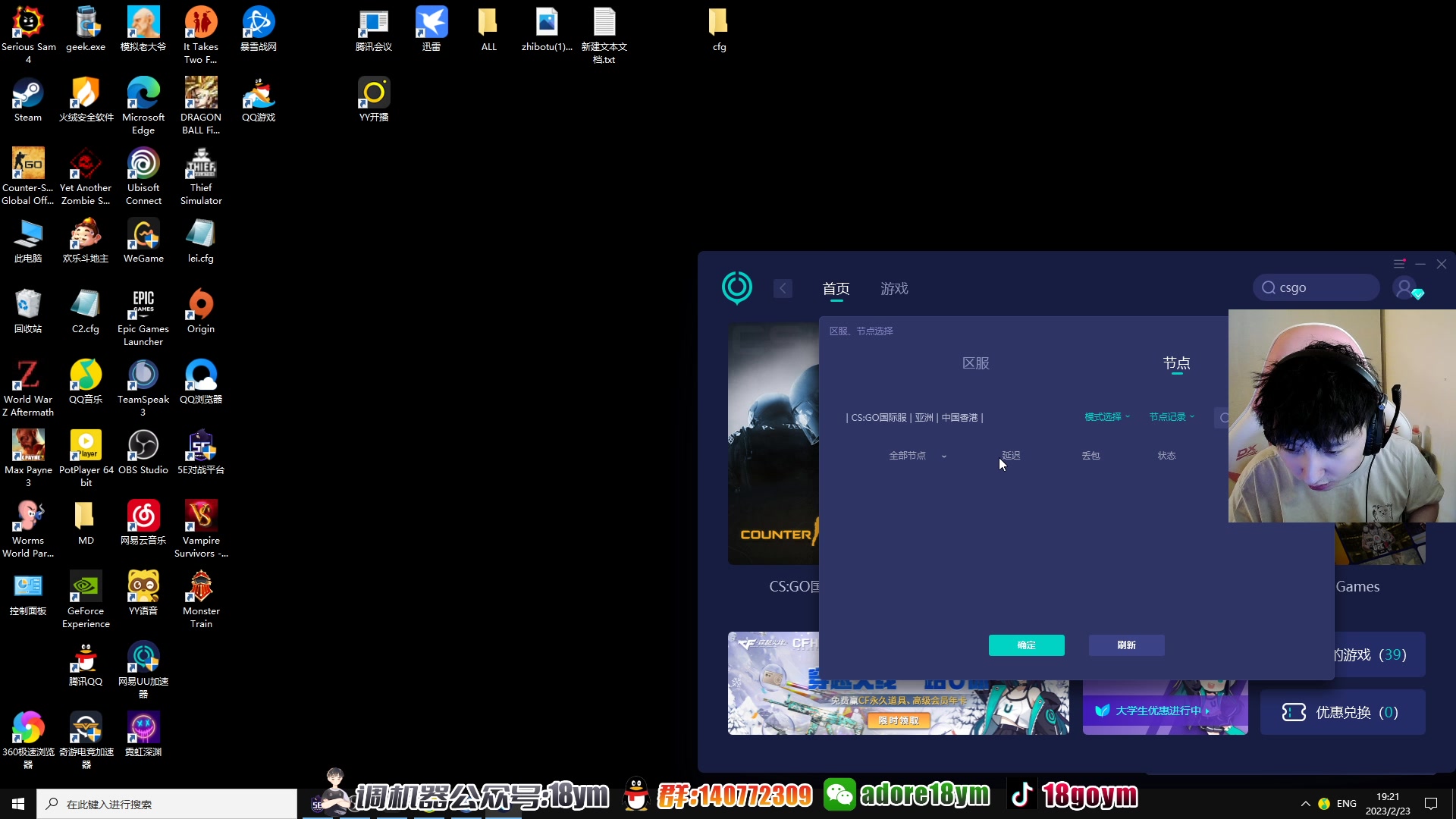Open the 大学生优惠进行中 promotion link

coord(1159,711)
